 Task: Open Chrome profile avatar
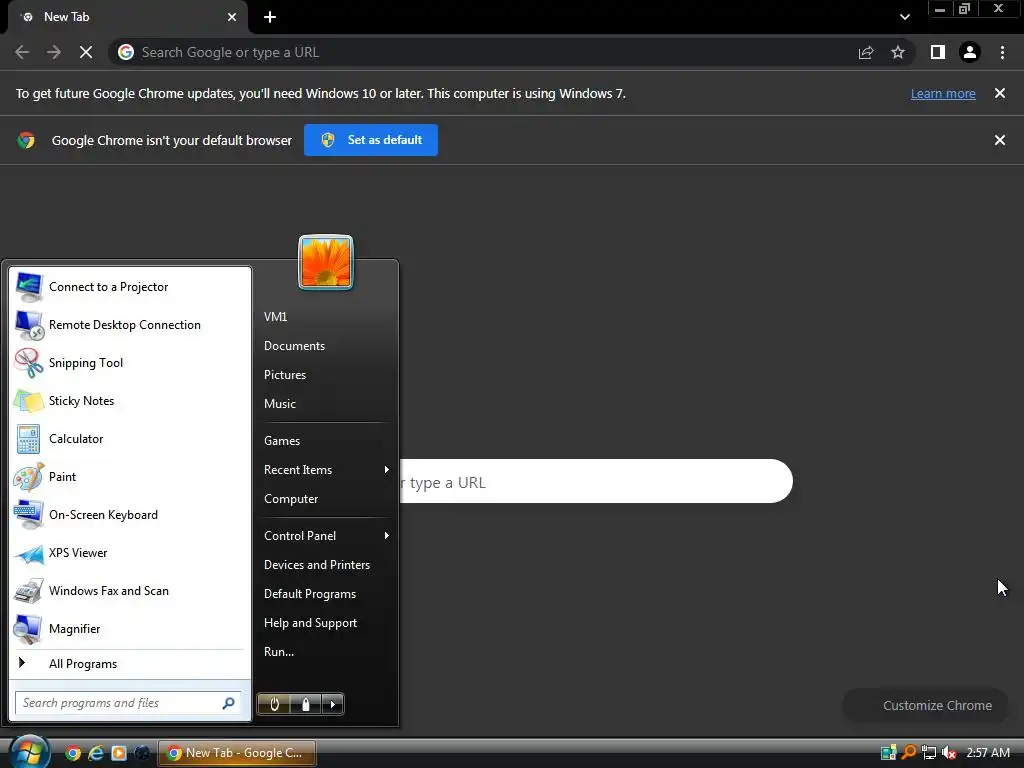coord(970,52)
